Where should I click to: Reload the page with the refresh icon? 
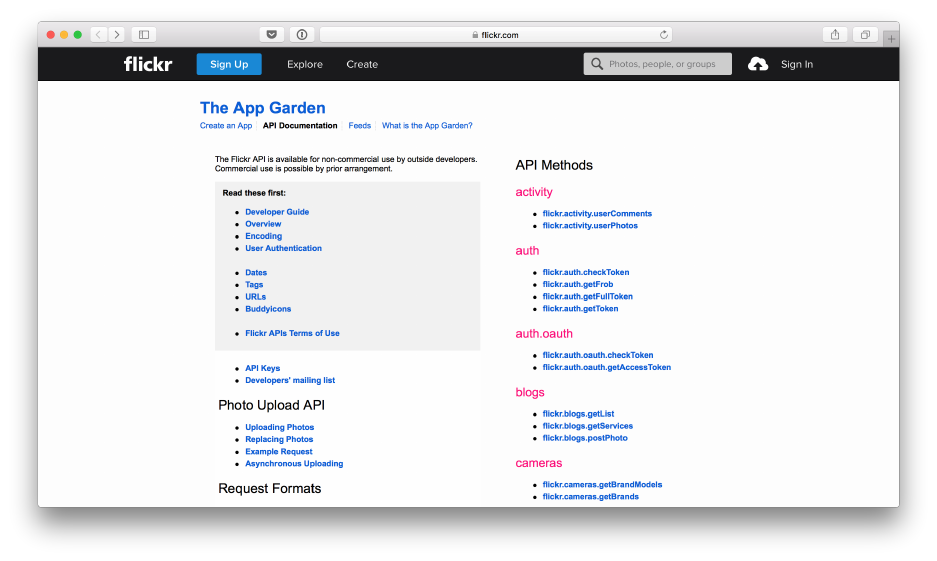[x=664, y=35]
